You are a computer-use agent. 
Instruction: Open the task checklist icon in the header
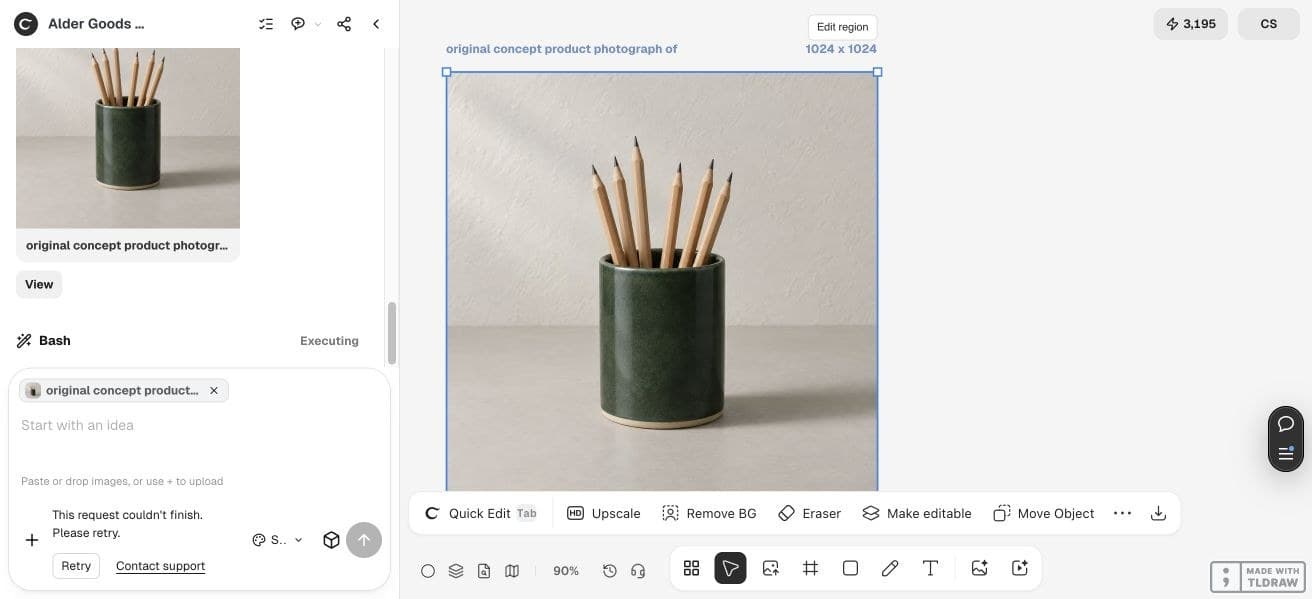pyautogui.click(x=266, y=24)
